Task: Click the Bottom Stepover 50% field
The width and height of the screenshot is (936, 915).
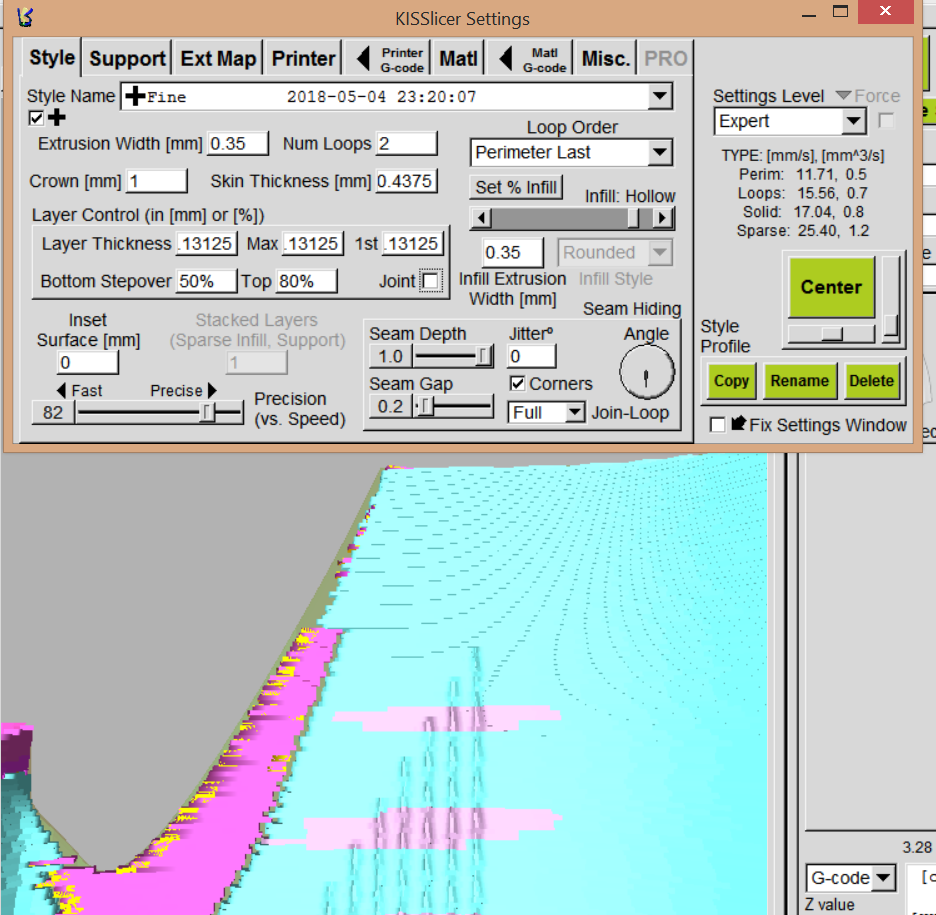Action: coord(206,281)
